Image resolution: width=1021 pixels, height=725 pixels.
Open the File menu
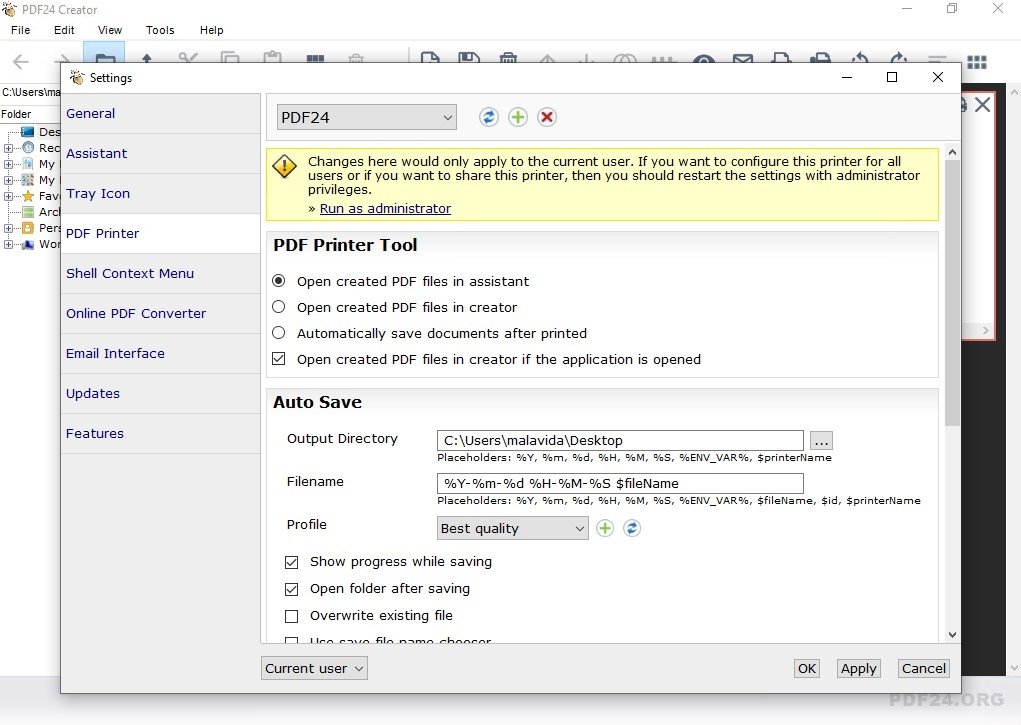pyautogui.click(x=21, y=30)
